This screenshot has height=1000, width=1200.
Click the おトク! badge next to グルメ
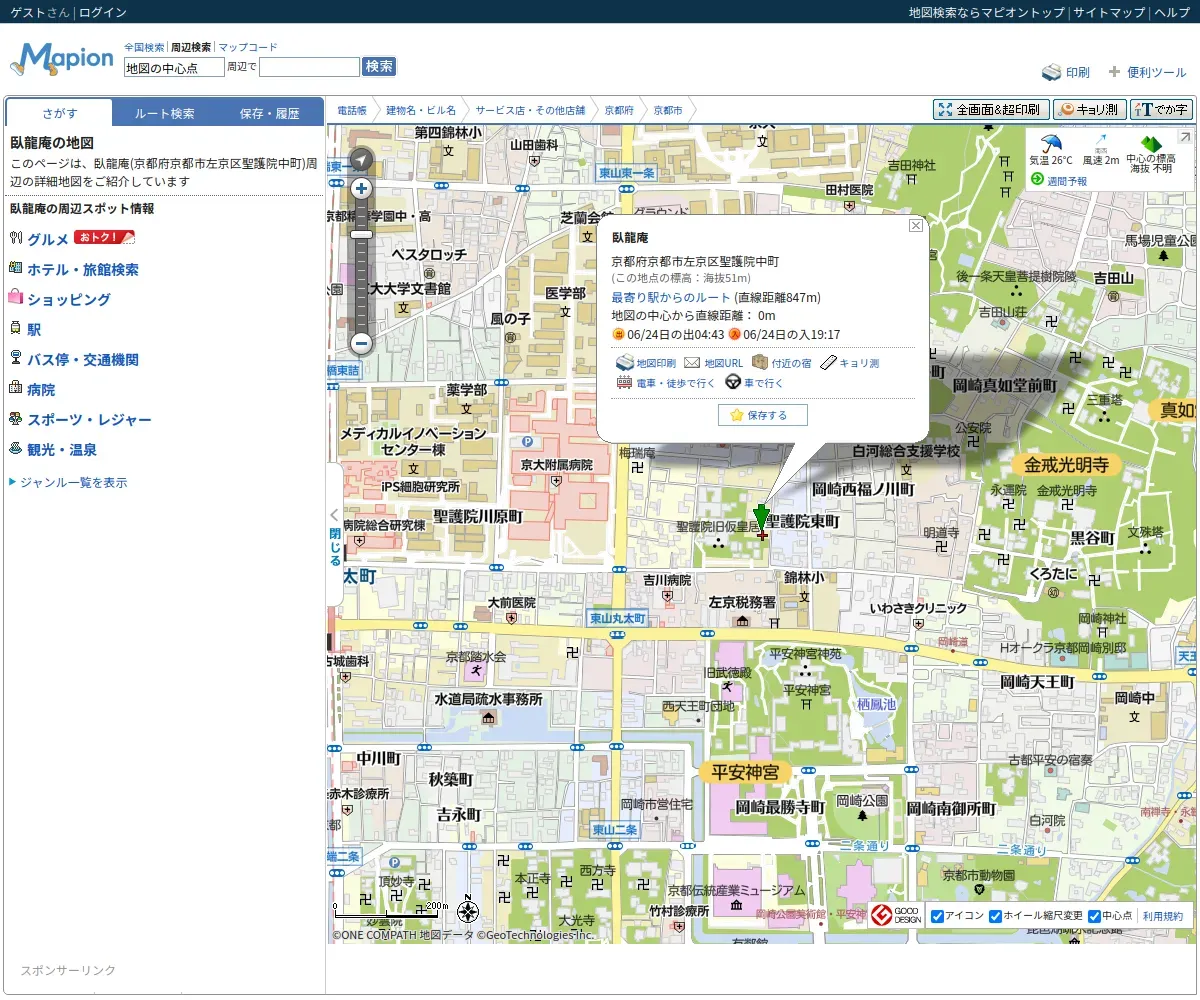pyautogui.click(x=104, y=238)
